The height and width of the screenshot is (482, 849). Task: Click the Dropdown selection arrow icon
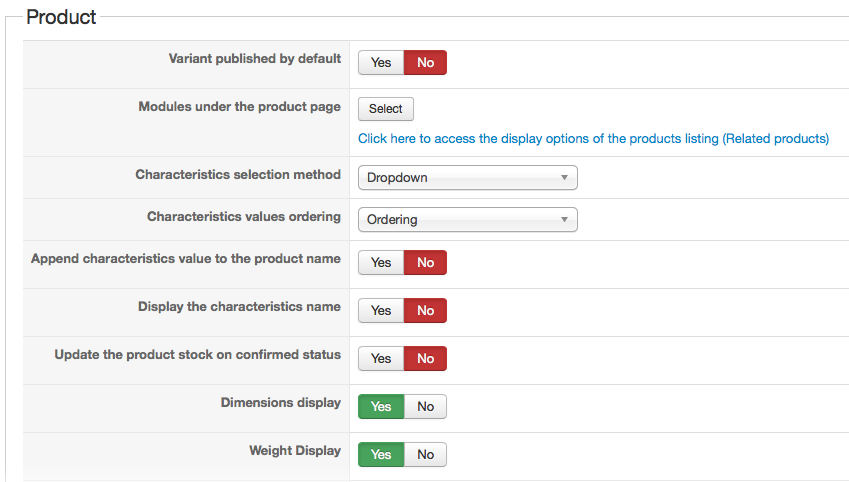pos(565,178)
